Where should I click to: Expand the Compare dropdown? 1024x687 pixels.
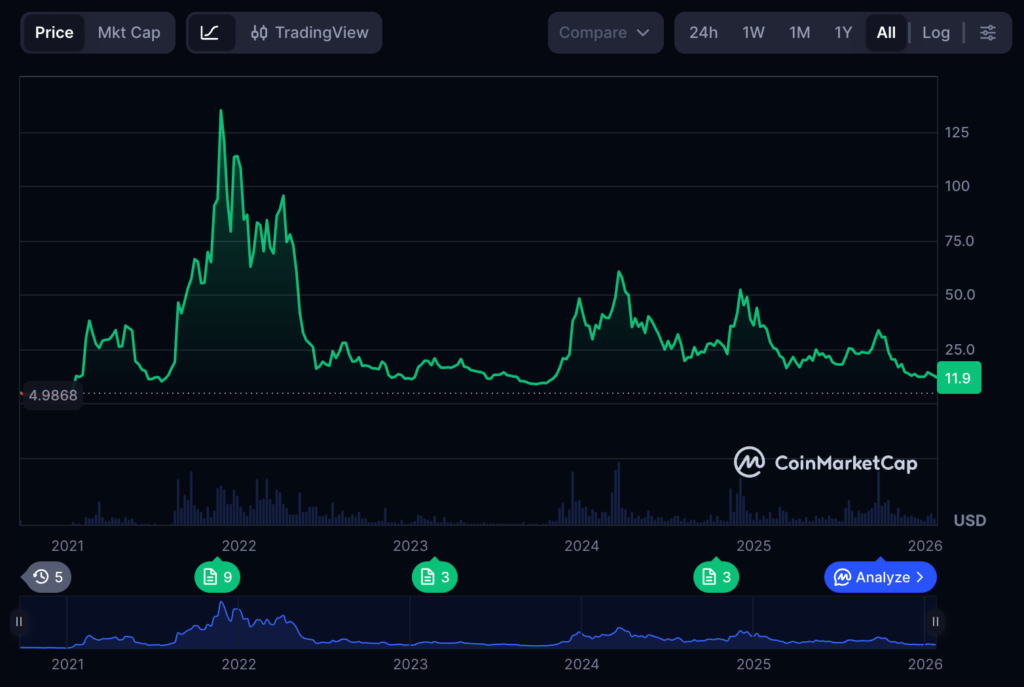(x=605, y=33)
